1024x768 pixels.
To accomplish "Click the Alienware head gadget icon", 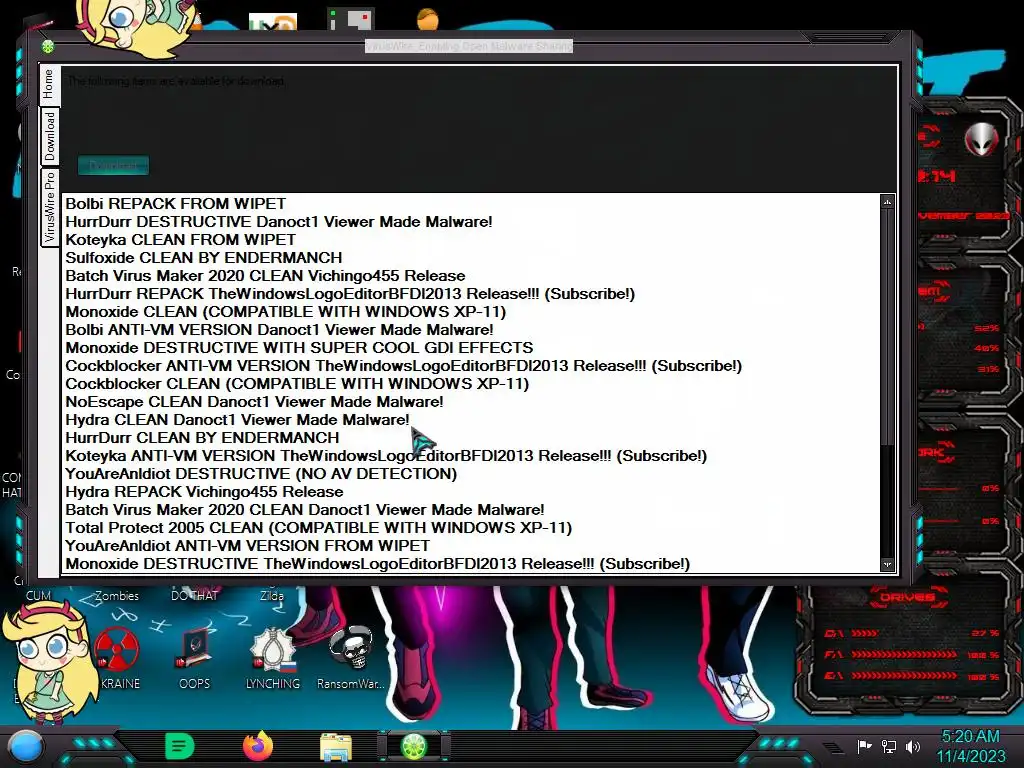I will [981, 138].
